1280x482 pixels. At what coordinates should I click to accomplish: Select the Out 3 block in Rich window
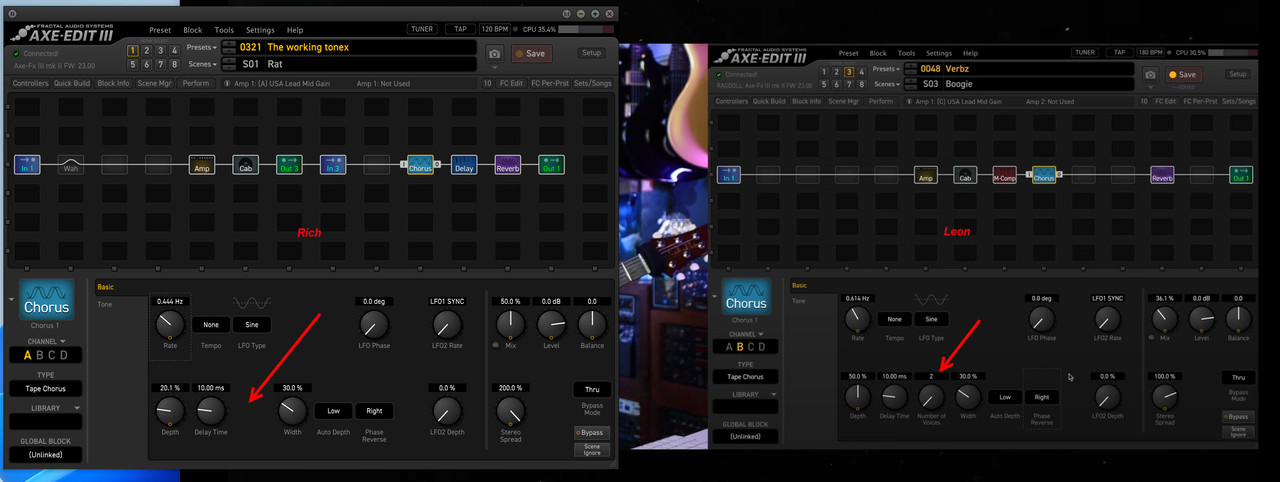[x=289, y=164]
